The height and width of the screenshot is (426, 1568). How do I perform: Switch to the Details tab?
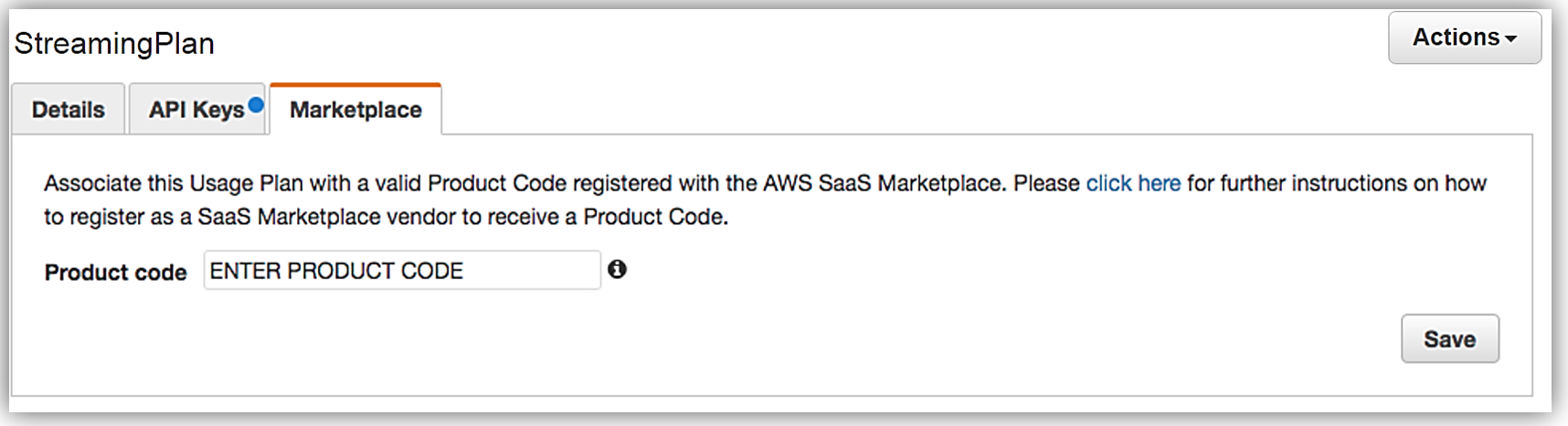[68, 110]
